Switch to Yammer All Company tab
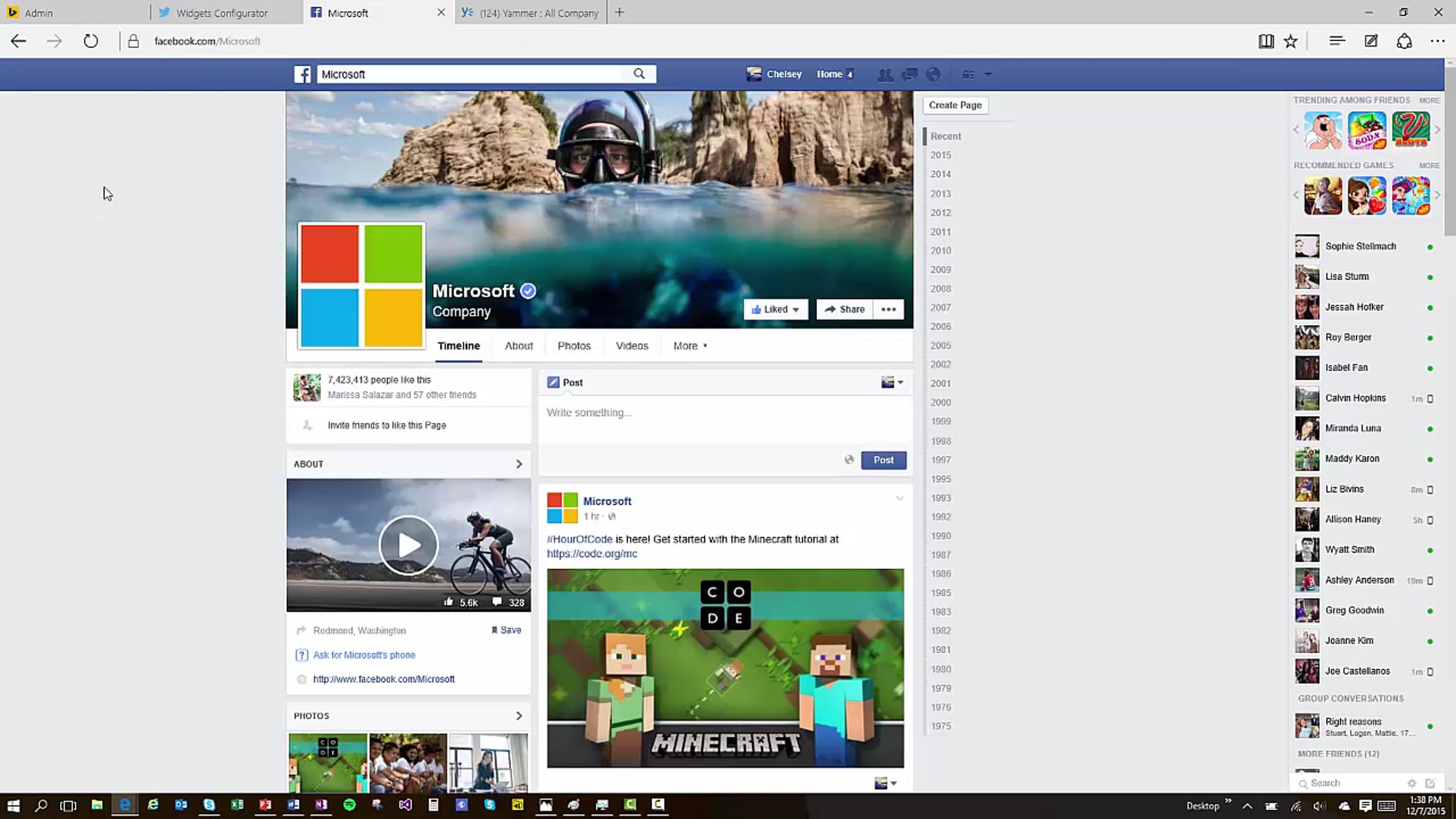The image size is (1456, 819). coord(531,13)
